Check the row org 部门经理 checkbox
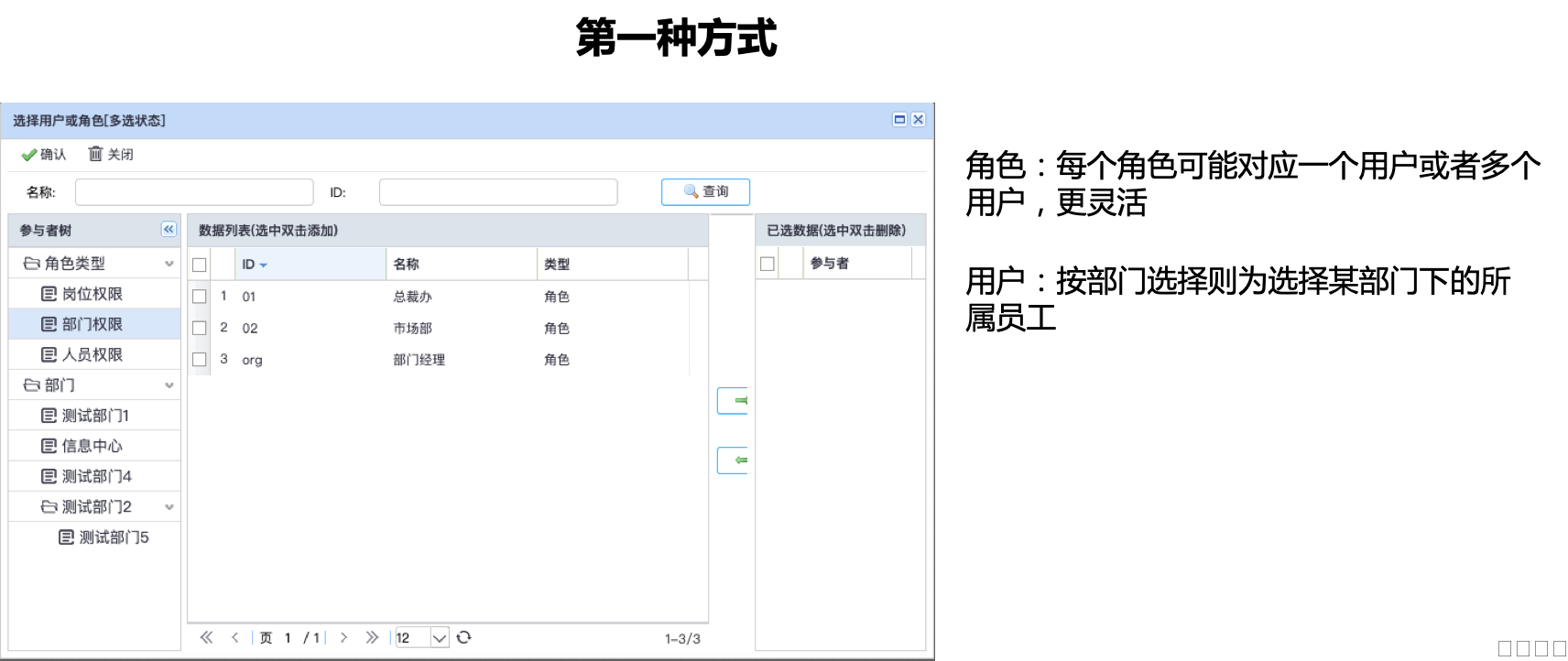The image size is (1568, 661). (200, 360)
